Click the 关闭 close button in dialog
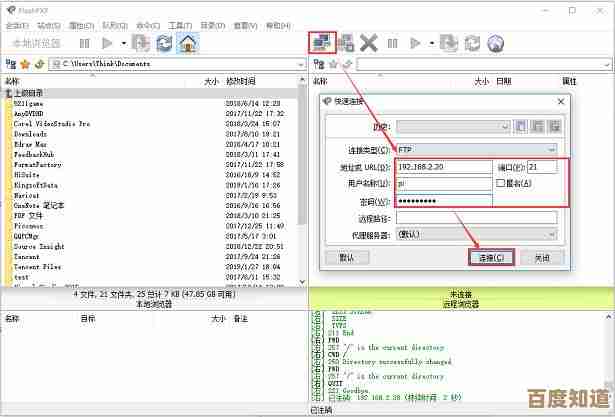 coord(541,257)
